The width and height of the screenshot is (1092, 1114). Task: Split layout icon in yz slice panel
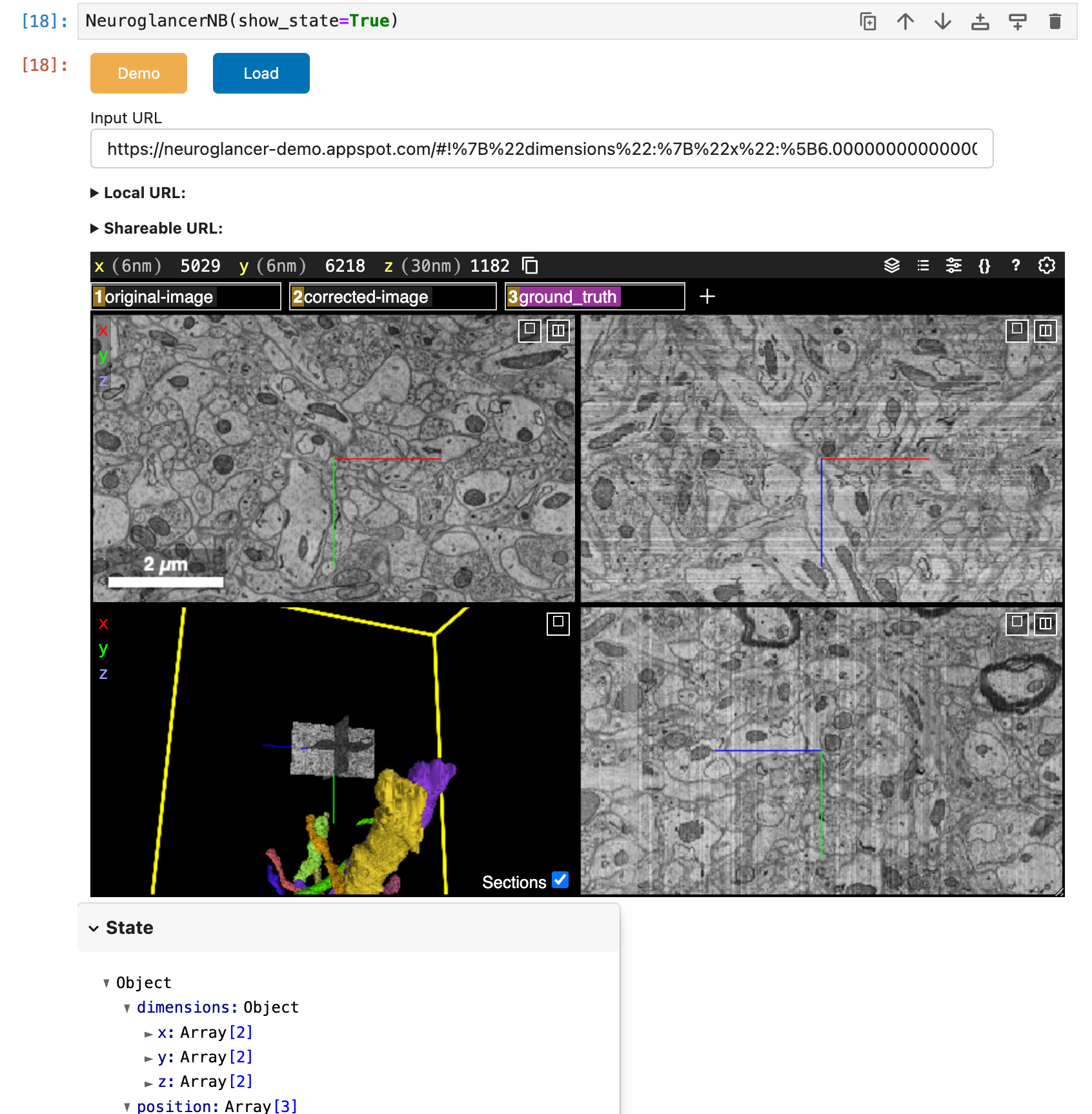[1046, 623]
